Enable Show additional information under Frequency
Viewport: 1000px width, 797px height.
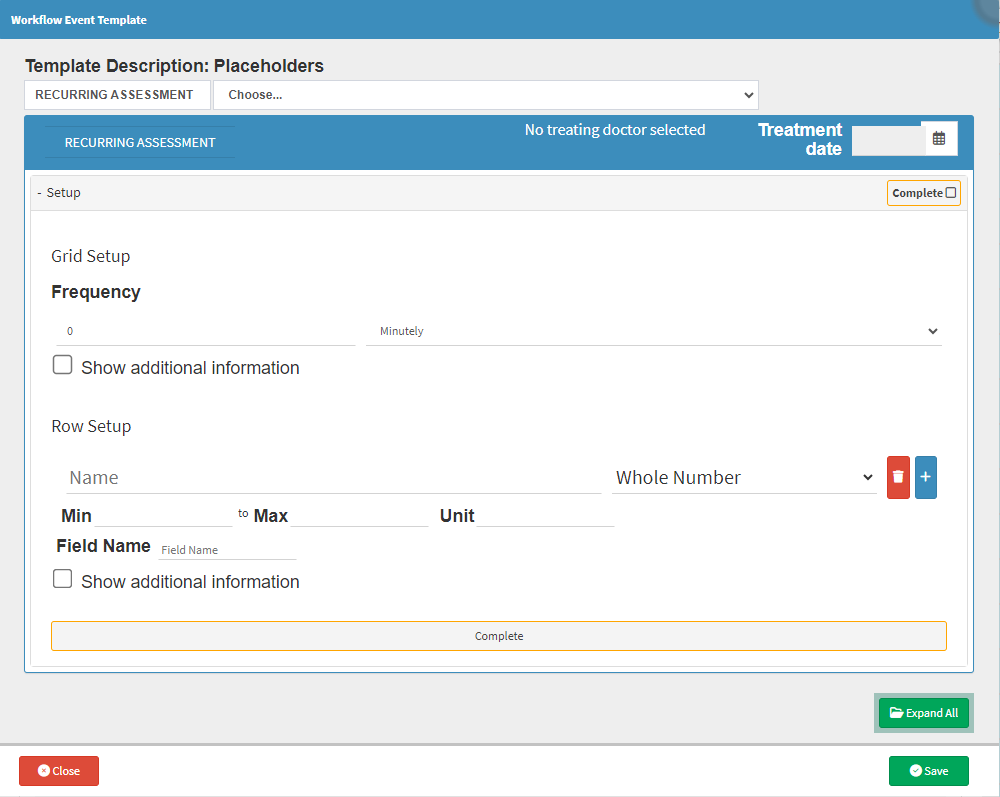coord(63,366)
